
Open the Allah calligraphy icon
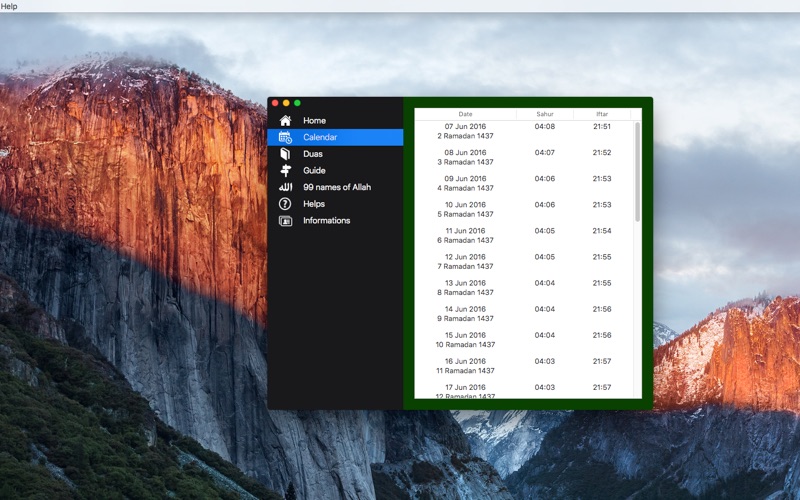(285, 187)
